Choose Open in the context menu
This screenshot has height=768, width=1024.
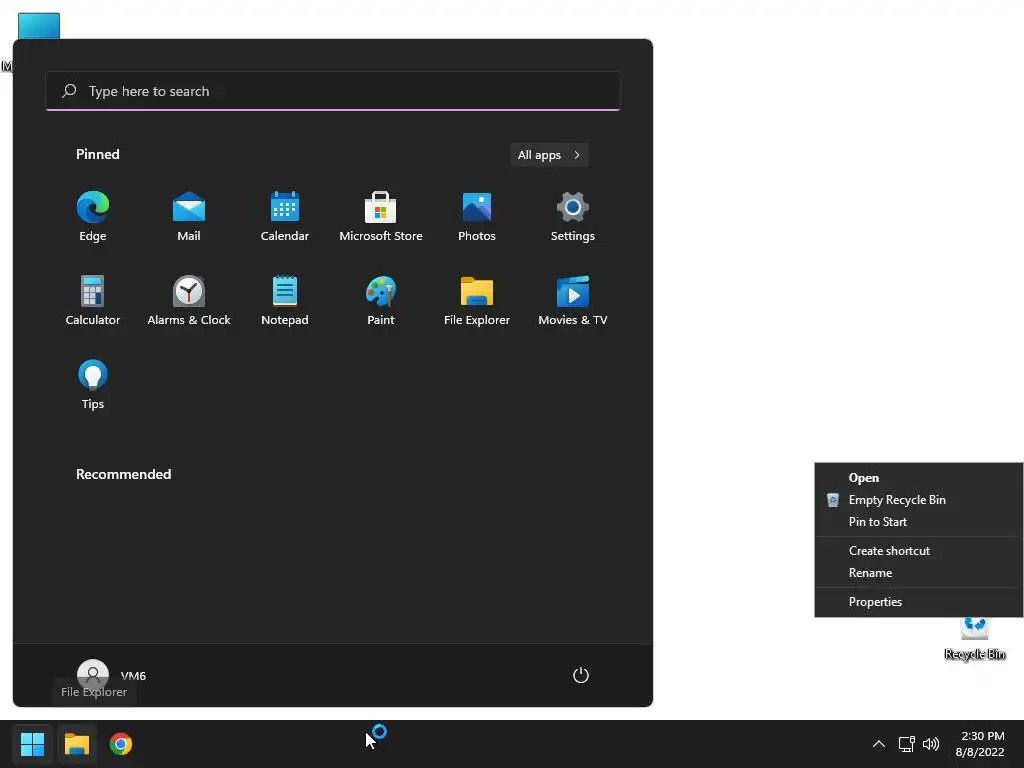[918, 478]
